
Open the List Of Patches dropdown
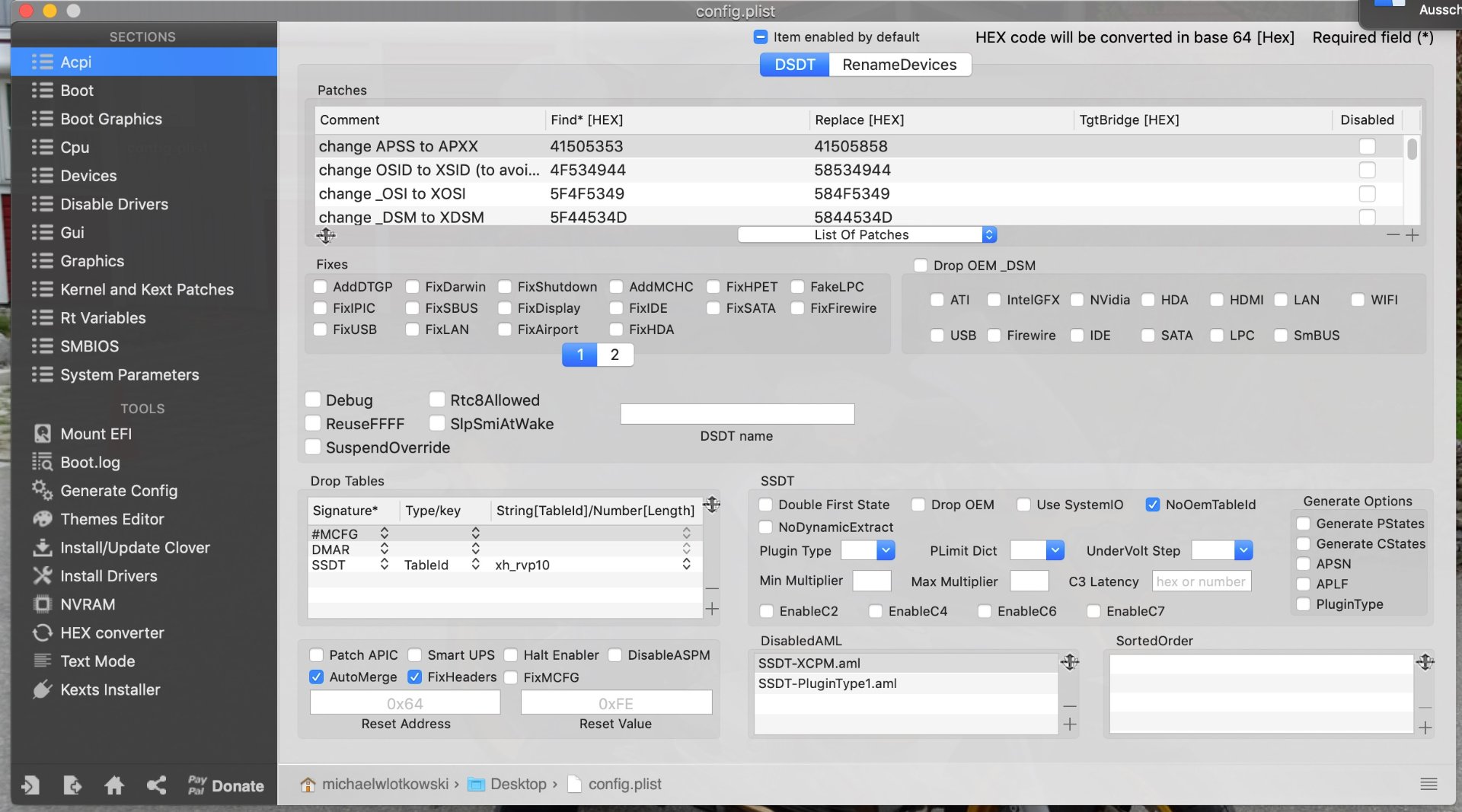point(867,235)
